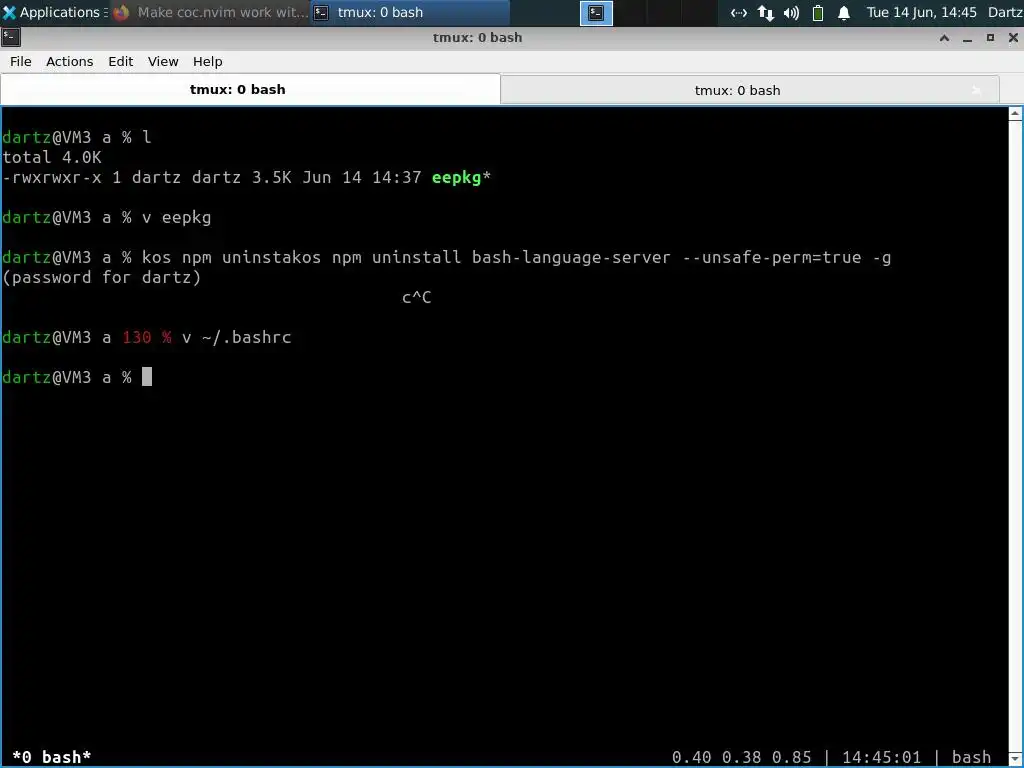Screen dimensions: 1024x768
Task: Click the scrollbar up arrow of the terminal
Action: [1016, 114]
